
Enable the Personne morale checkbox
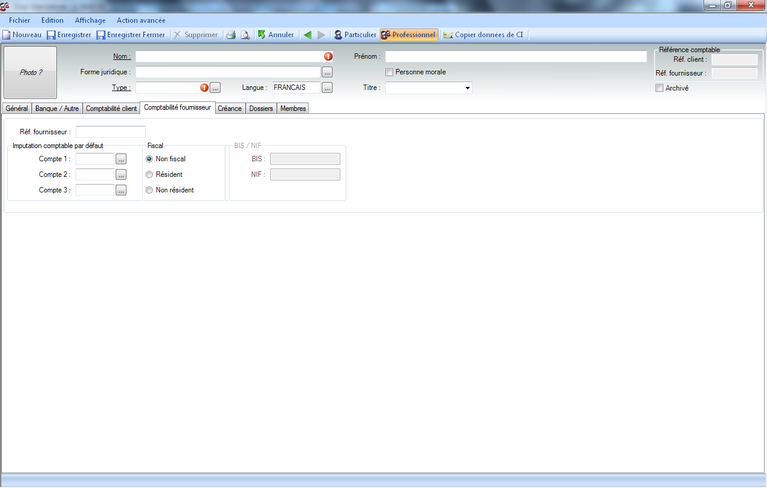coord(389,72)
